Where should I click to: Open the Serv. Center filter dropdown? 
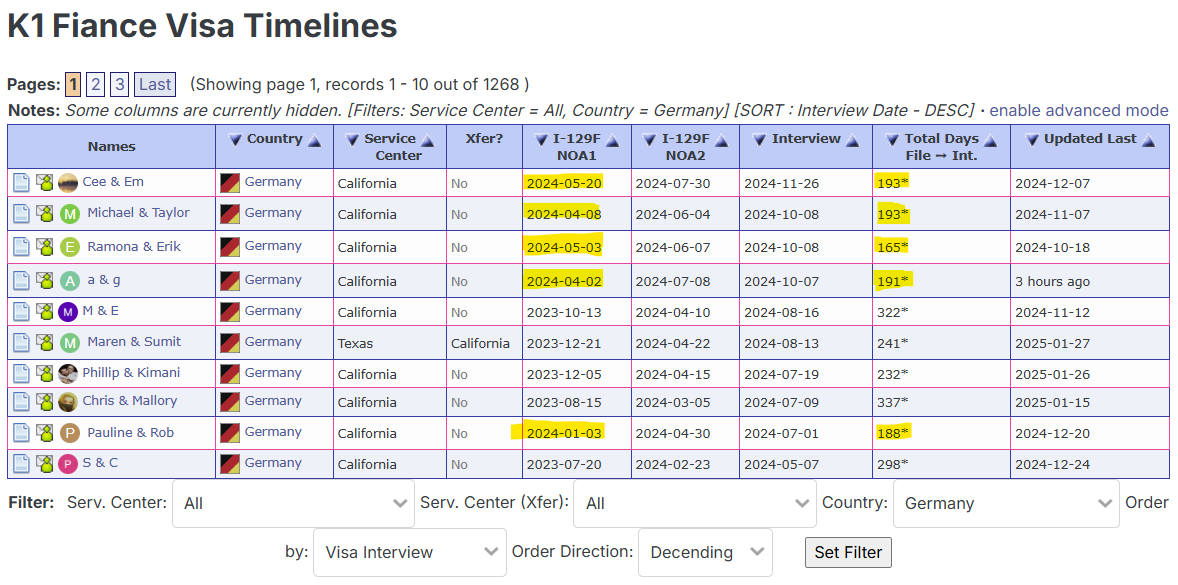[x=293, y=503]
